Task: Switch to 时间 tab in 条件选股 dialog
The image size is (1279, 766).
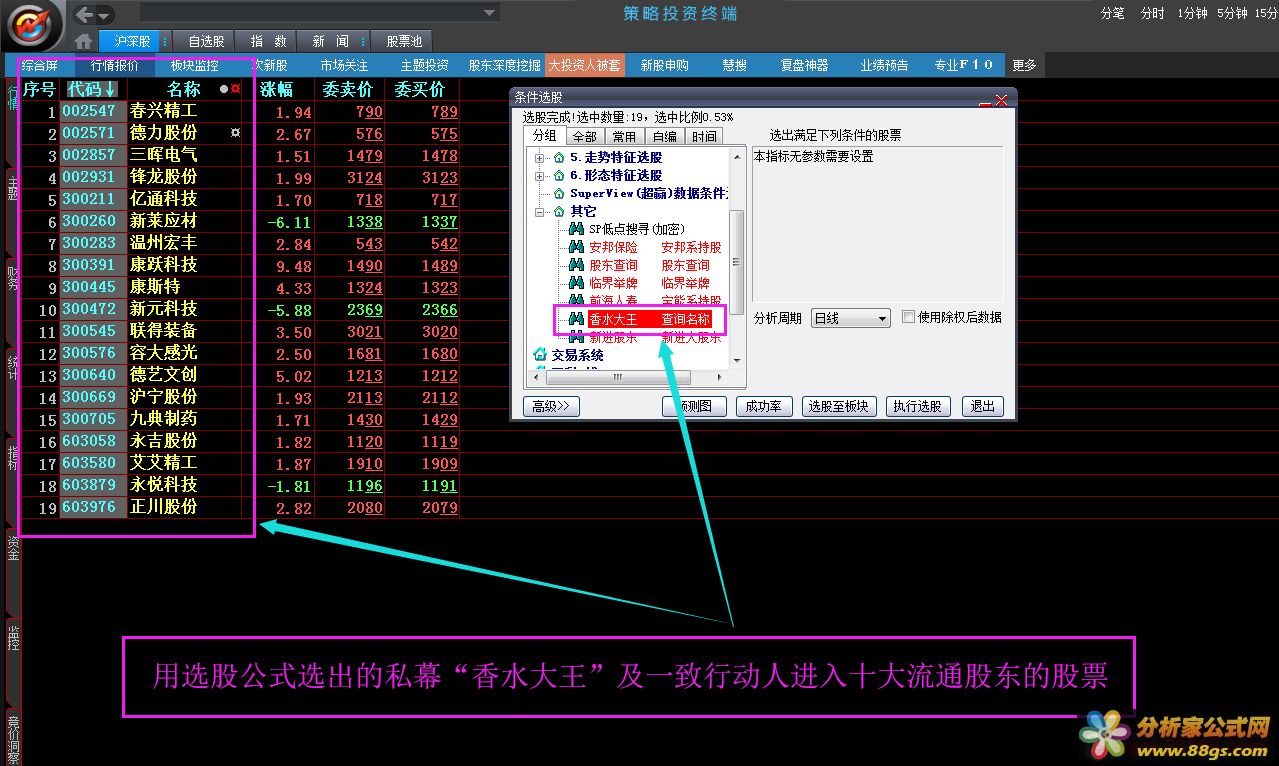Action: (704, 136)
